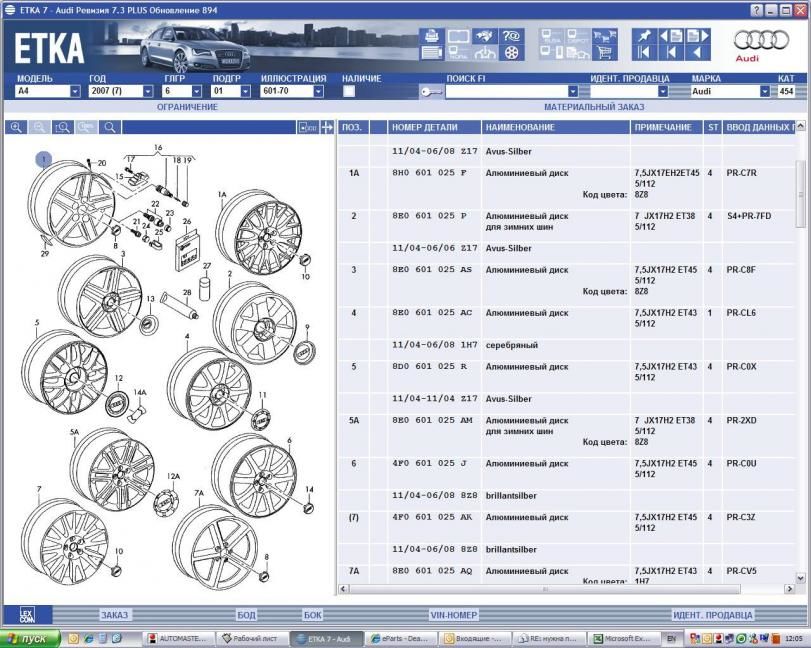Go to previous illustration page icon
Image resolution: width=811 pixels, height=648 pixels.
coord(671,36)
